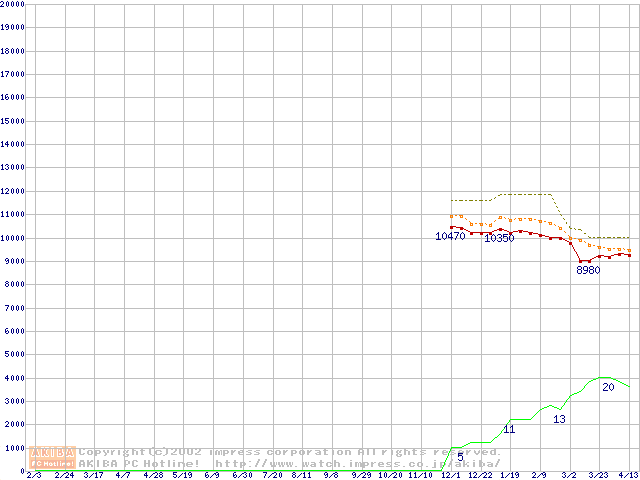Click the blue 11 label on green line
640x480 pixels.
point(509,429)
